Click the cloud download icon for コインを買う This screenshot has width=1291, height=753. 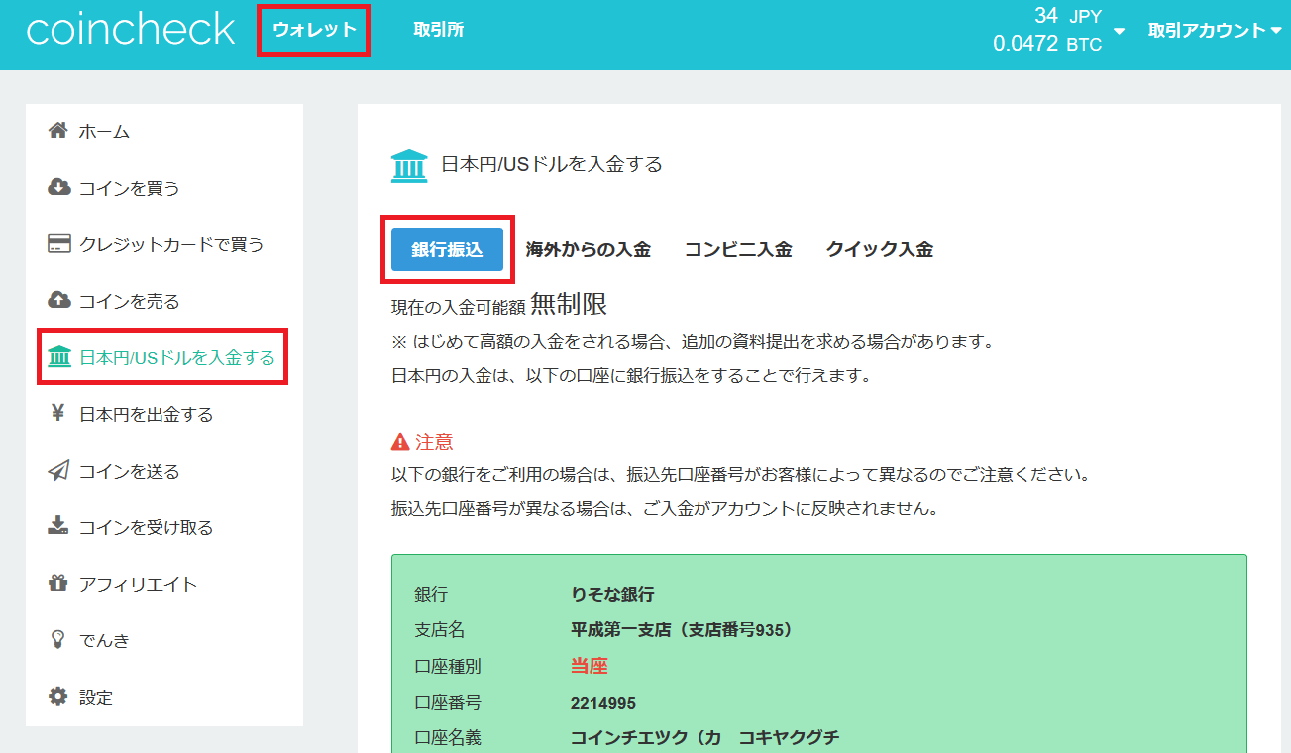pos(59,188)
